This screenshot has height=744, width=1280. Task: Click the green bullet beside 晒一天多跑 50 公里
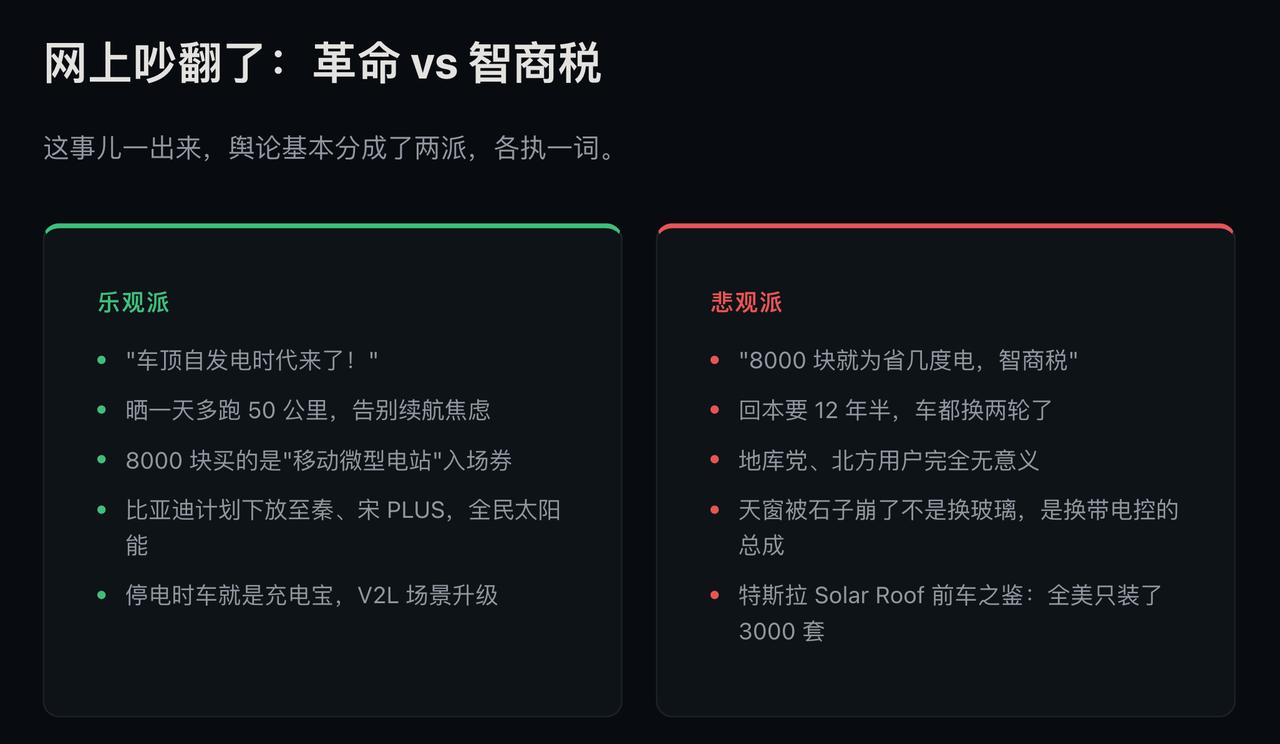coord(101,409)
